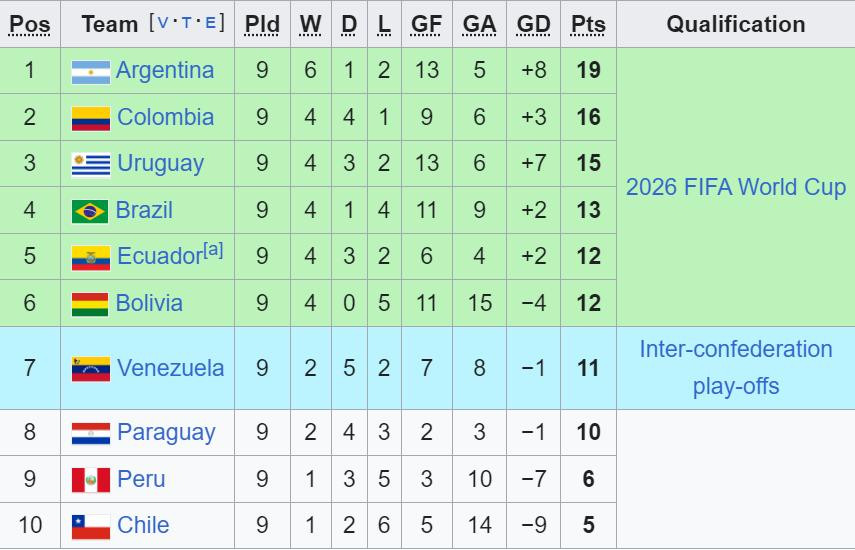The height and width of the screenshot is (550, 855).
Task: Click the GD column header abbreviation
Action: 534,24
